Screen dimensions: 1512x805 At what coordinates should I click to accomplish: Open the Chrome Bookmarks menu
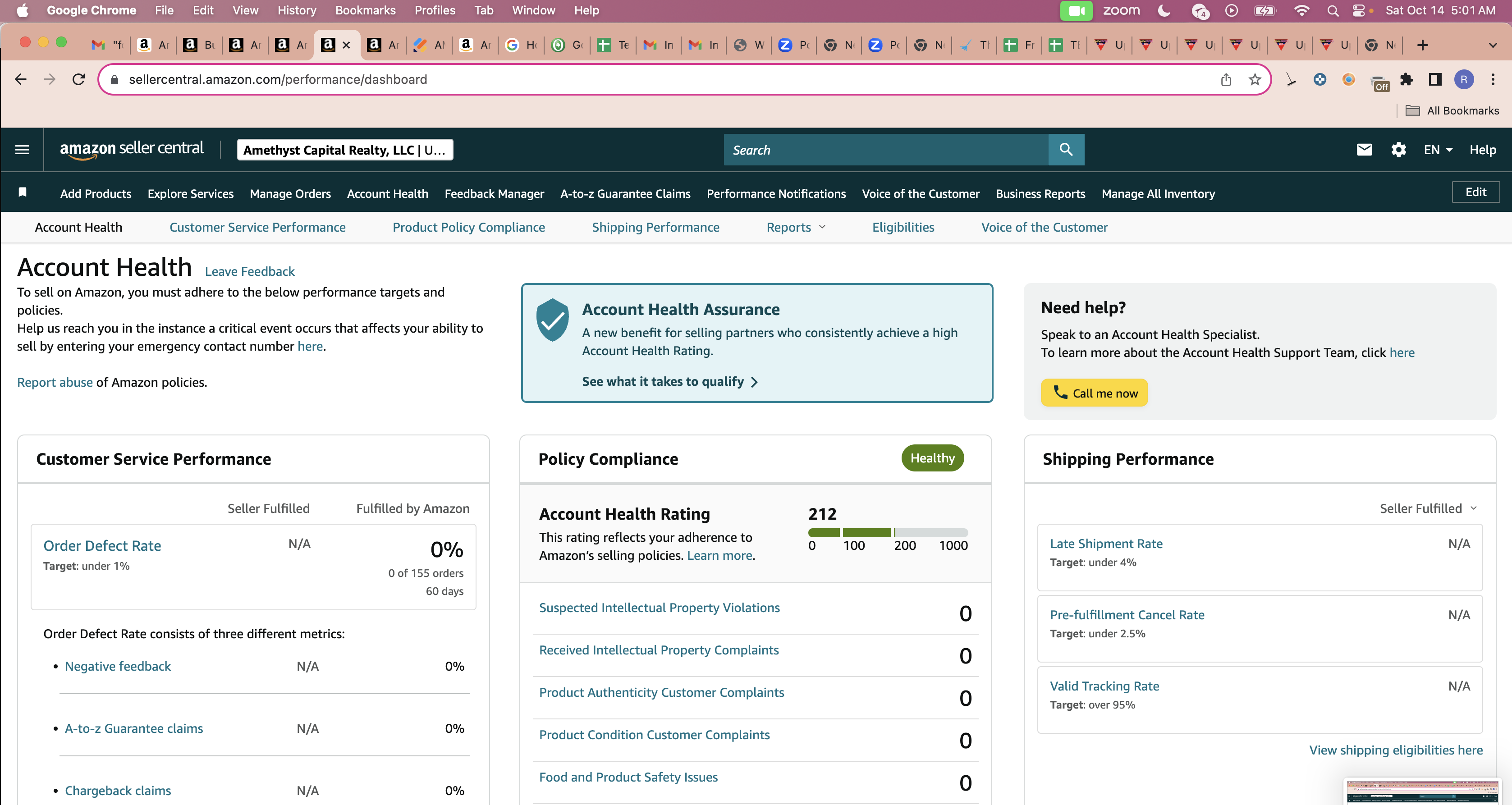coord(365,10)
